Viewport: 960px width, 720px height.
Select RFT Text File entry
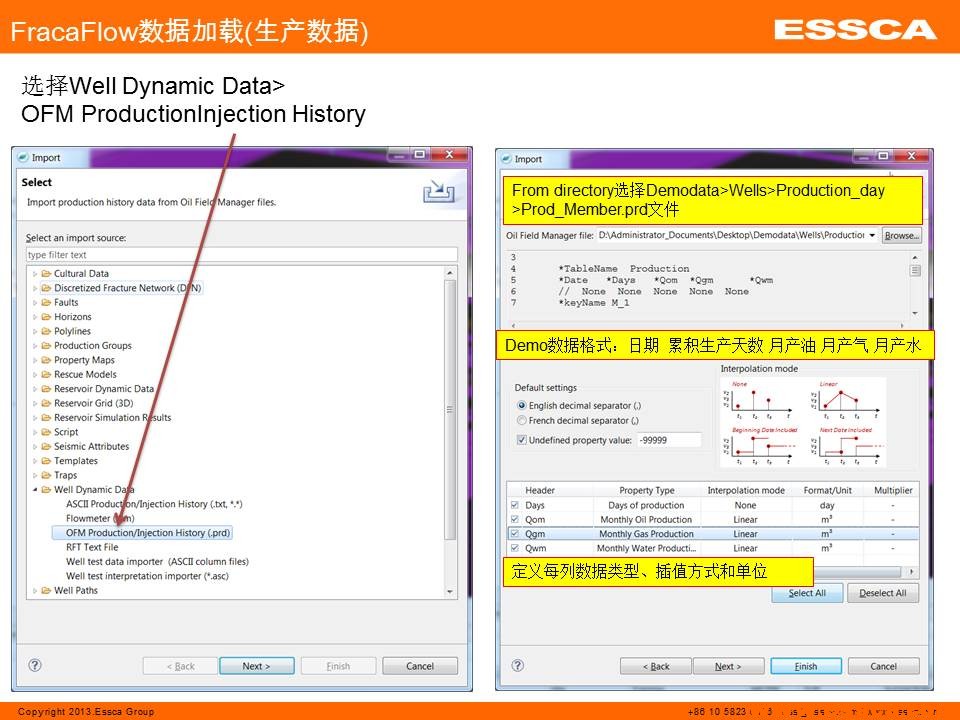tap(92, 547)
